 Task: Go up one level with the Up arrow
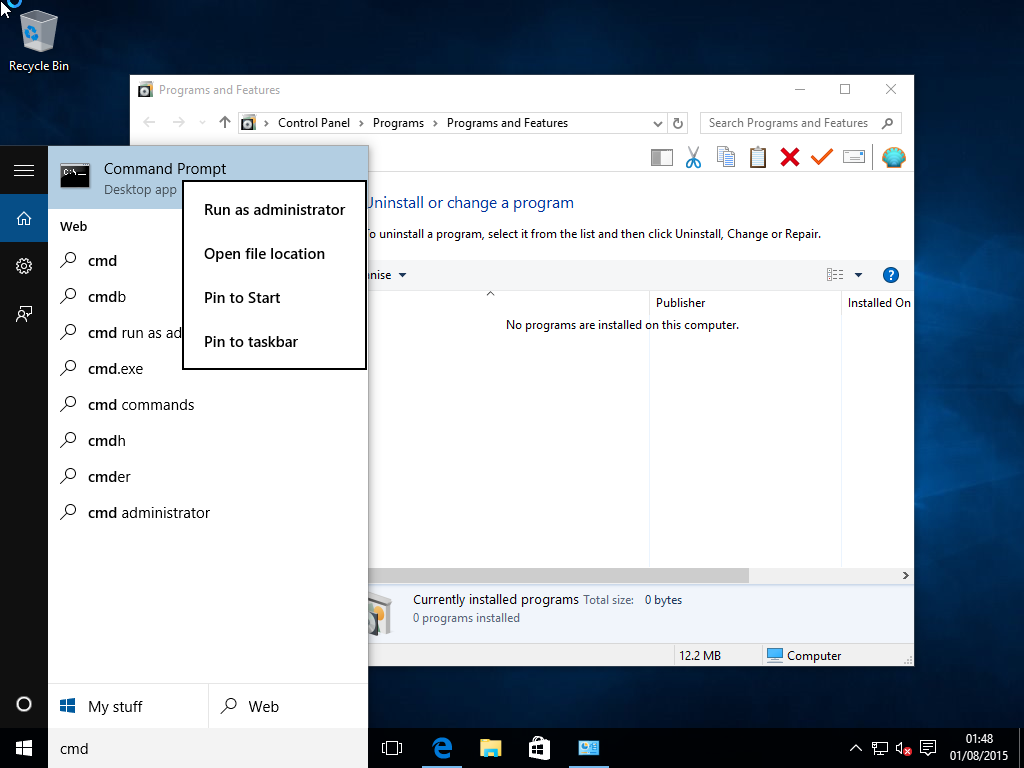tap(225, 122)
